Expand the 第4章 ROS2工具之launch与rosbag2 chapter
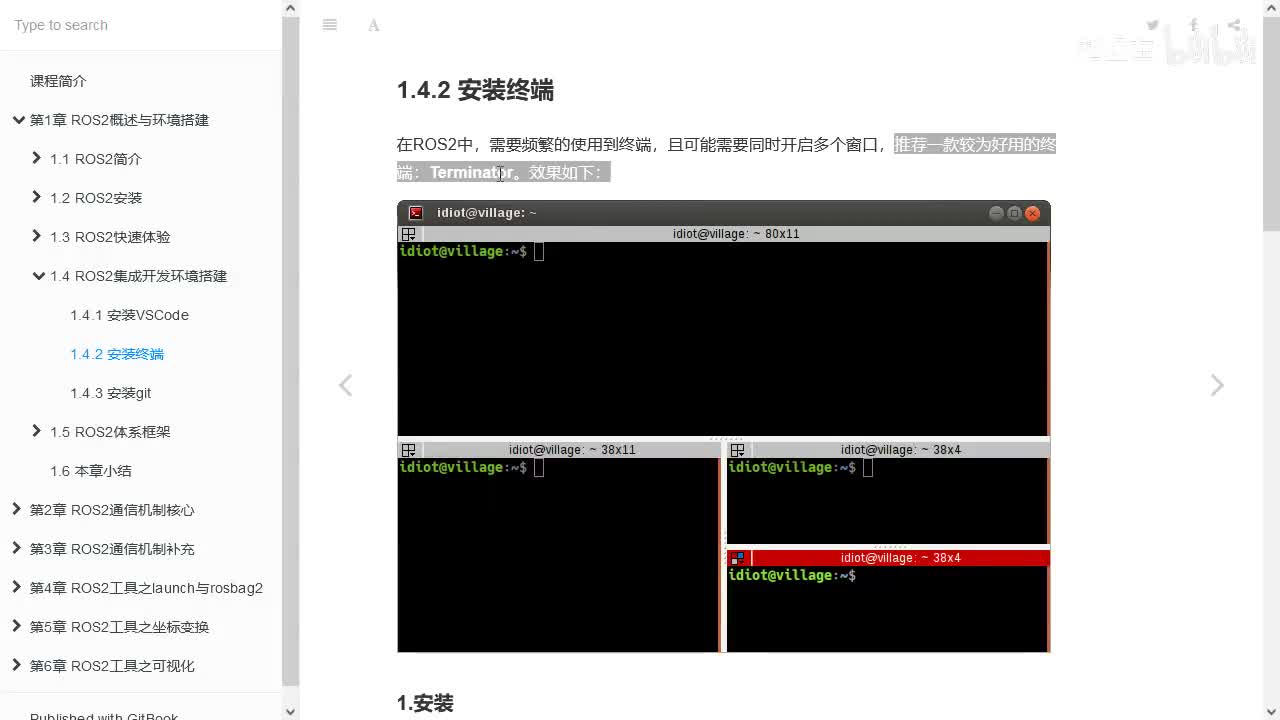Image resolution: width=1280 pixels, height=720 pixels. pos(16,587)
